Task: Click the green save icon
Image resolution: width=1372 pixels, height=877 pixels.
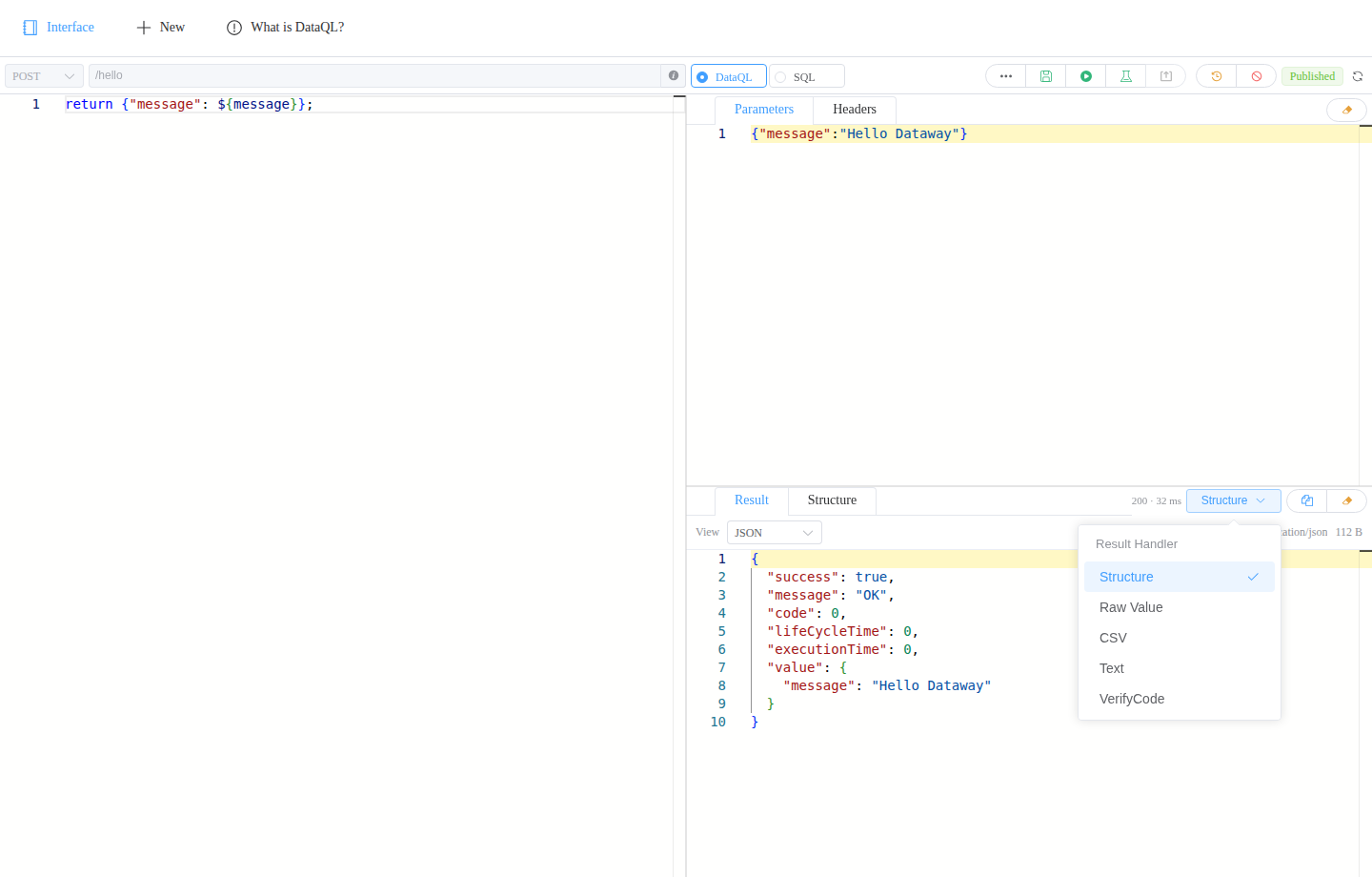Action: [x=1045, y=76]
